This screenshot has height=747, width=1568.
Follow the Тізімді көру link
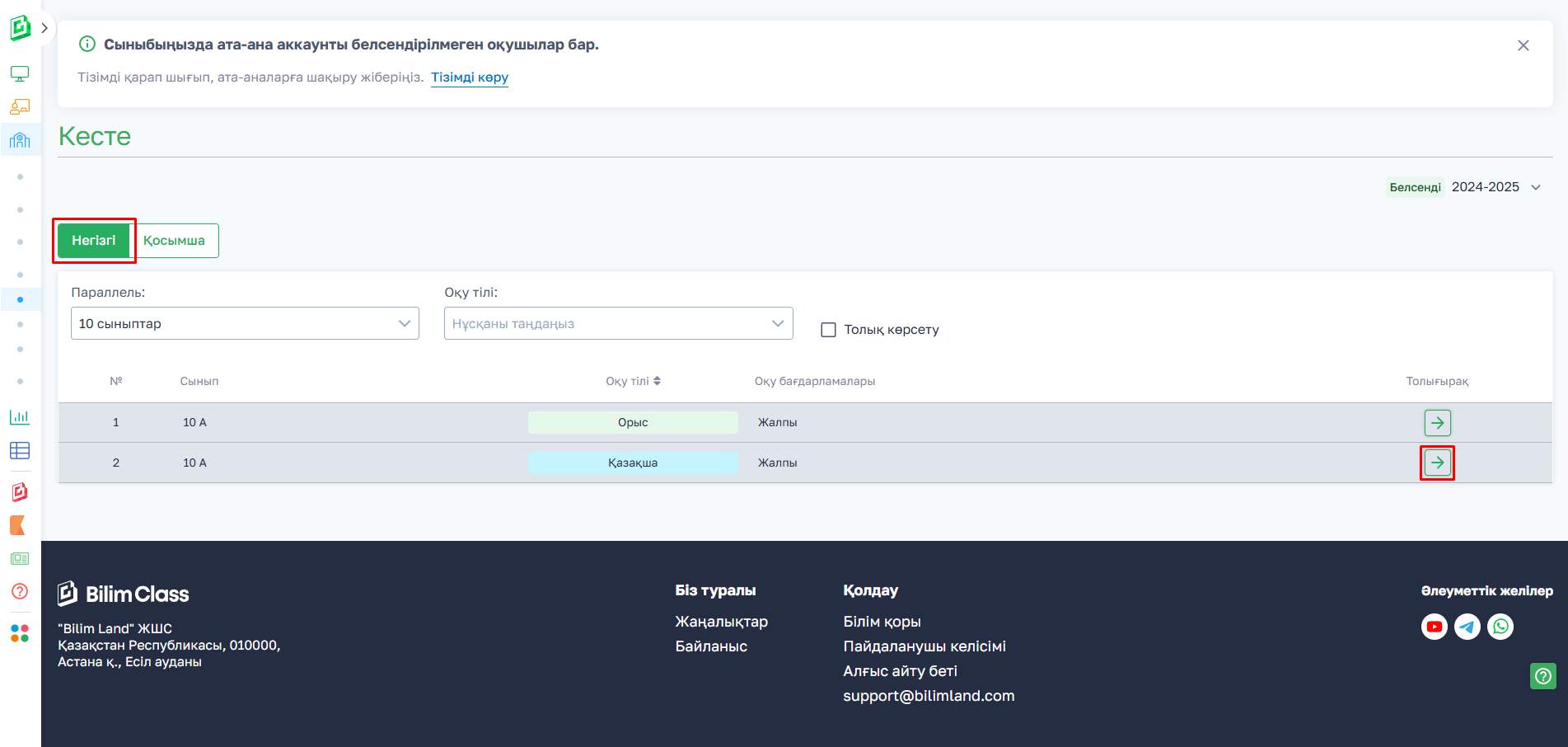470,78
